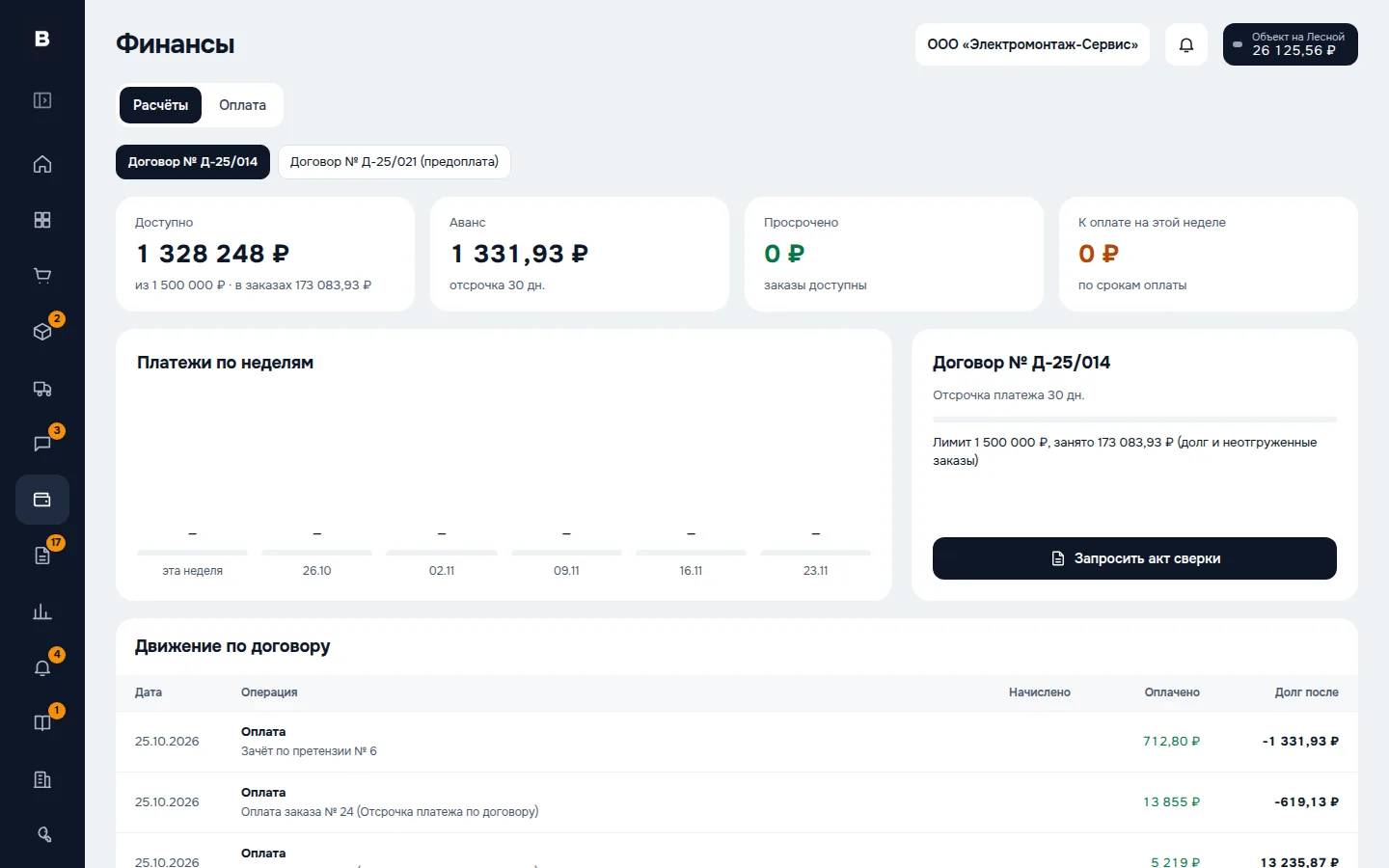Click the Начислено column header
The height and width of the screenshot is (868, 1389).
pos(1040,692)
